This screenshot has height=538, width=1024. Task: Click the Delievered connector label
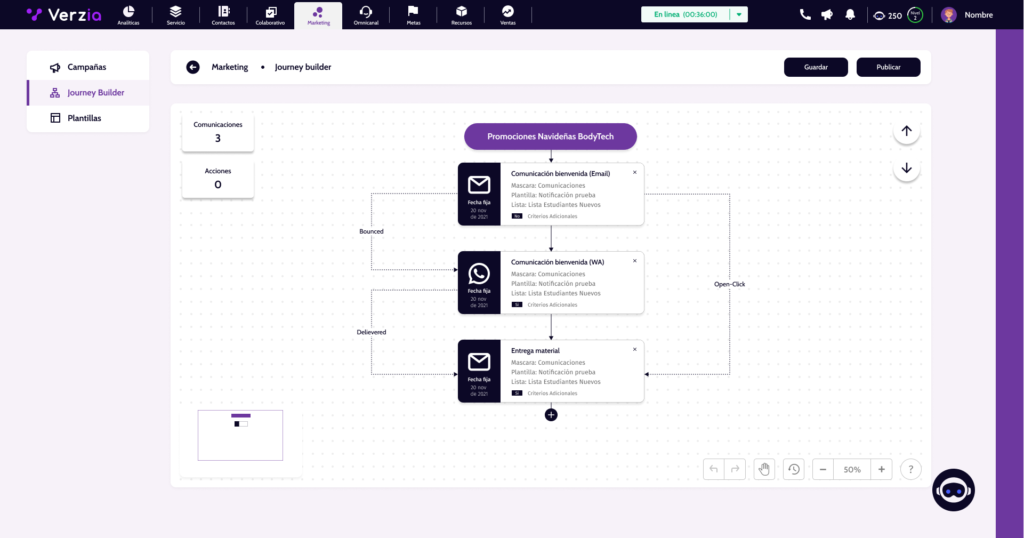point(371,332)
